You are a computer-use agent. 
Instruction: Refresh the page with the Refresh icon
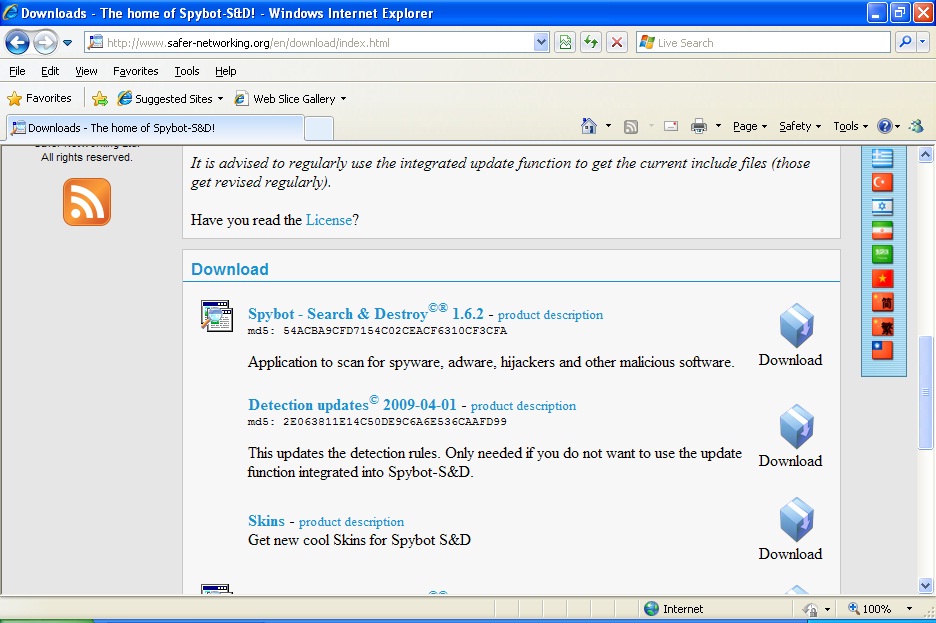pyautogui.click(x=591, y=42)
